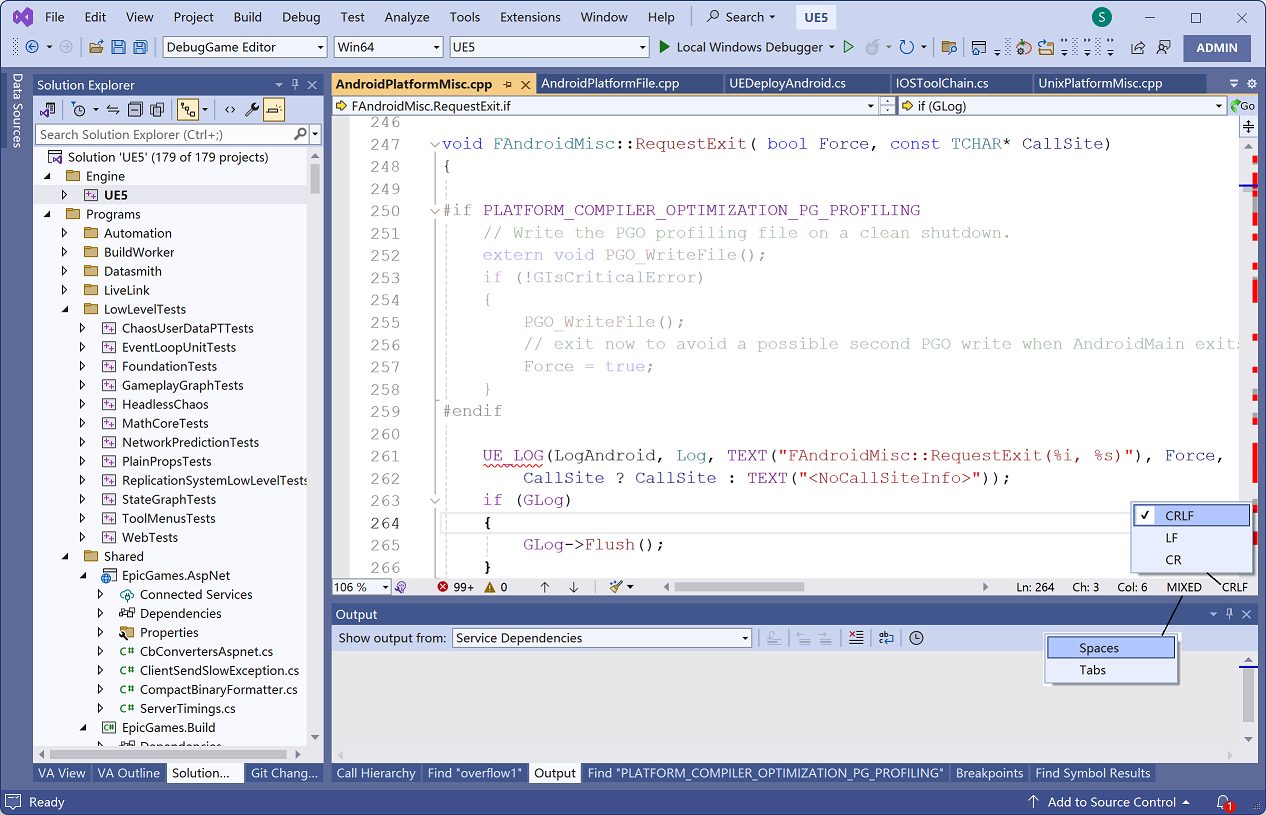Screen dimensions: 1266x815
Task: Open the DebugGame Editor configuration dropdown
Action: 245,47
